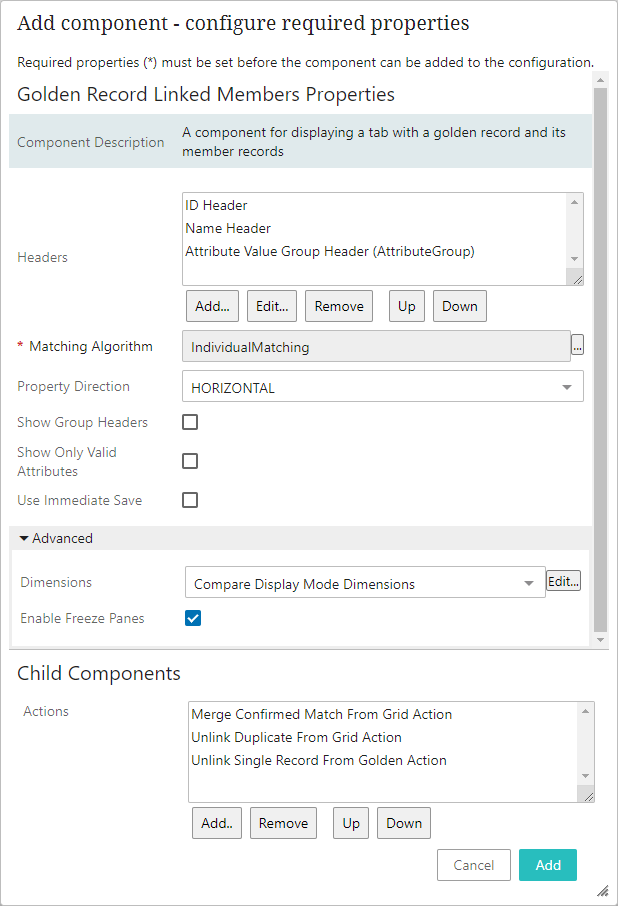Uncheck Enable Freeze Panes

coord(194,618)
